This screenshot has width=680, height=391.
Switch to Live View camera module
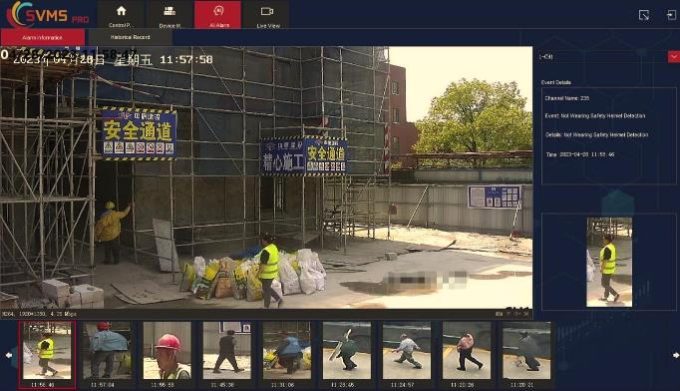pyautogui.click(x=267, y=15)
